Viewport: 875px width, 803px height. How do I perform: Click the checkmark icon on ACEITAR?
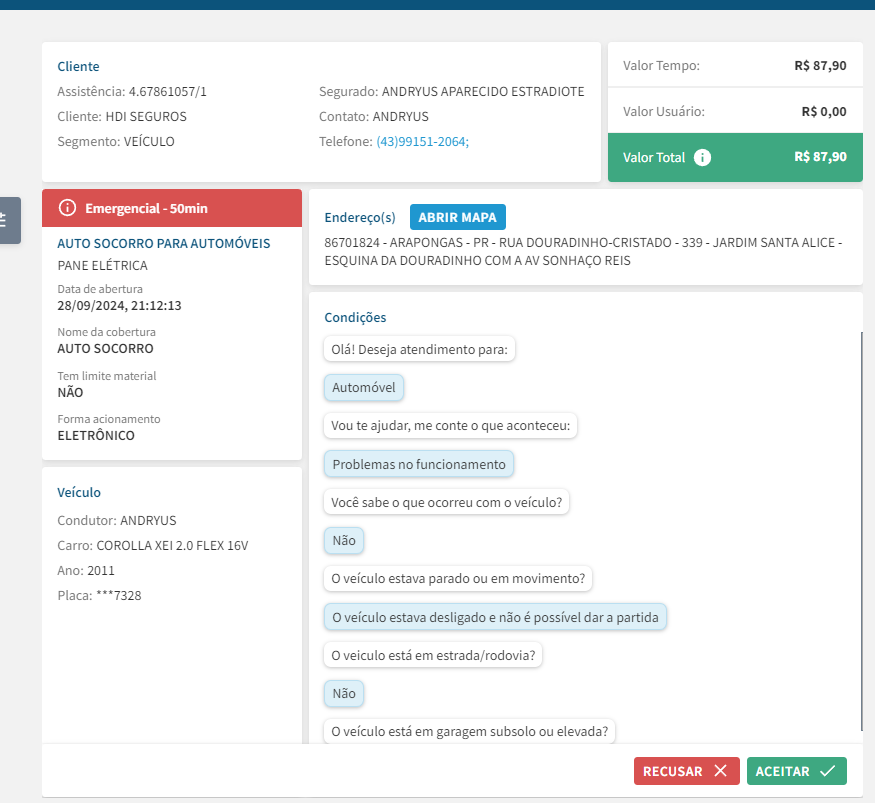827,771
